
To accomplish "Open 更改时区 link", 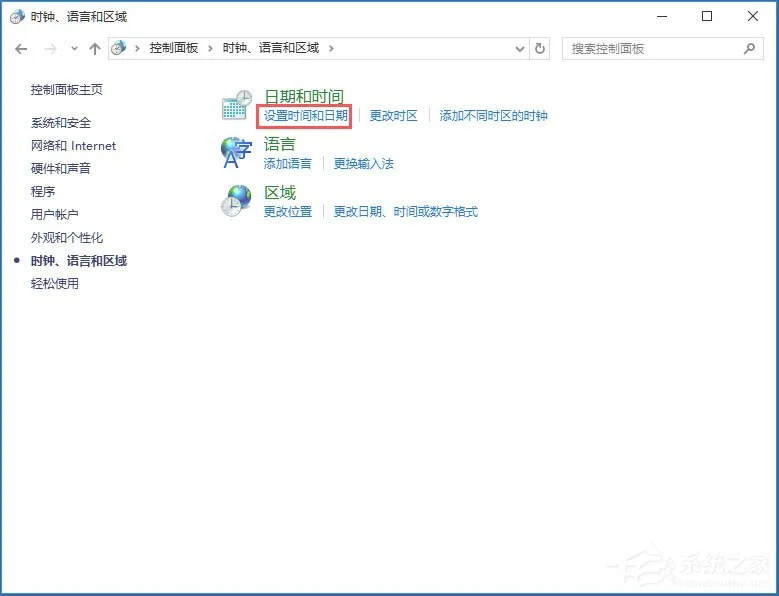I will (393, 116).
